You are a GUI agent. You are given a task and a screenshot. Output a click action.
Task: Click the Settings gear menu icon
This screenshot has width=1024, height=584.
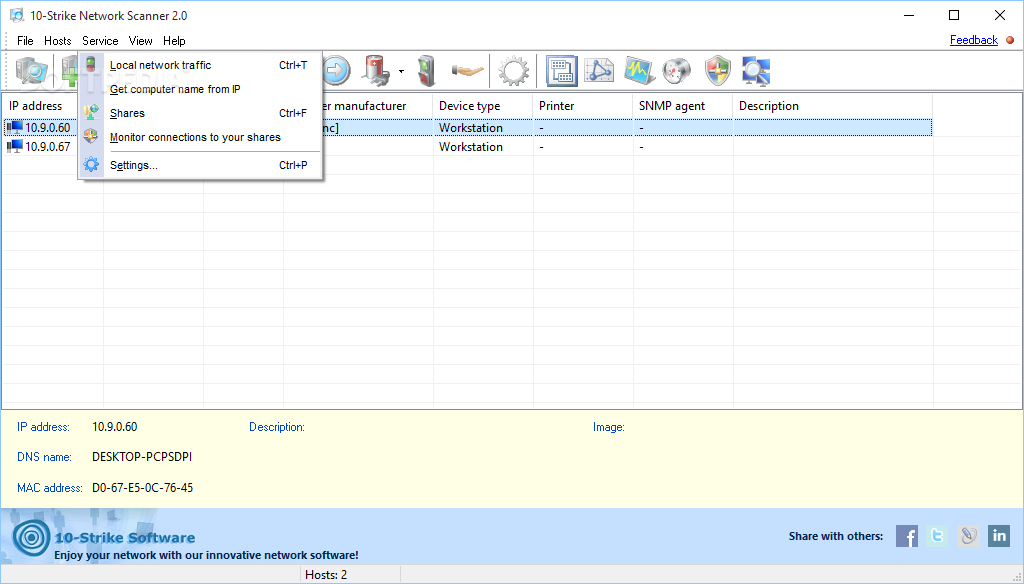[x=91, y=165]
